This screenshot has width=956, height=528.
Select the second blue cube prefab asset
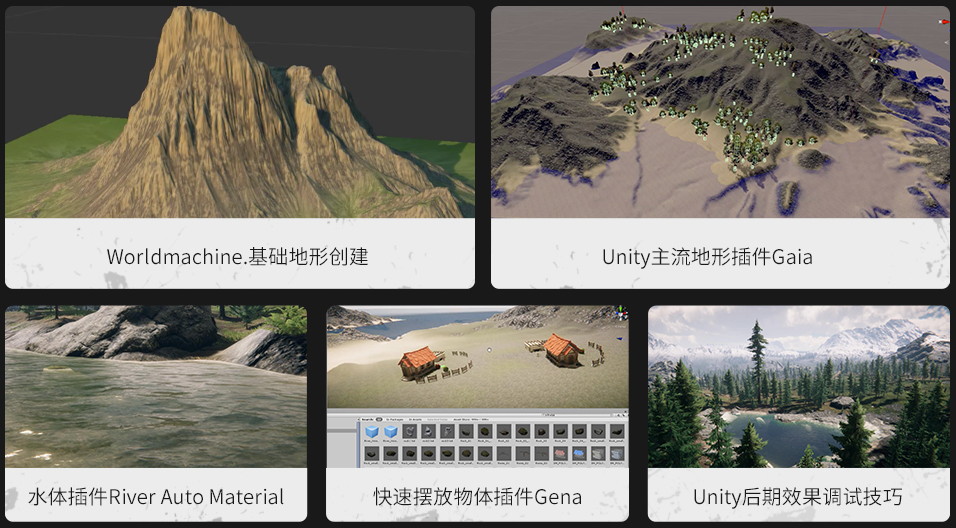pyautogui.click(x=391, y=432)
